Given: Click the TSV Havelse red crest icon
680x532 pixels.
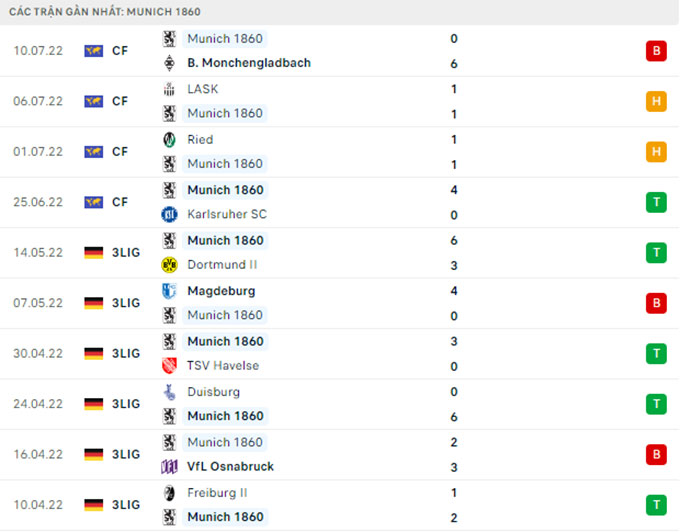Looking at the screenshot, I should [x=169, y=366].
